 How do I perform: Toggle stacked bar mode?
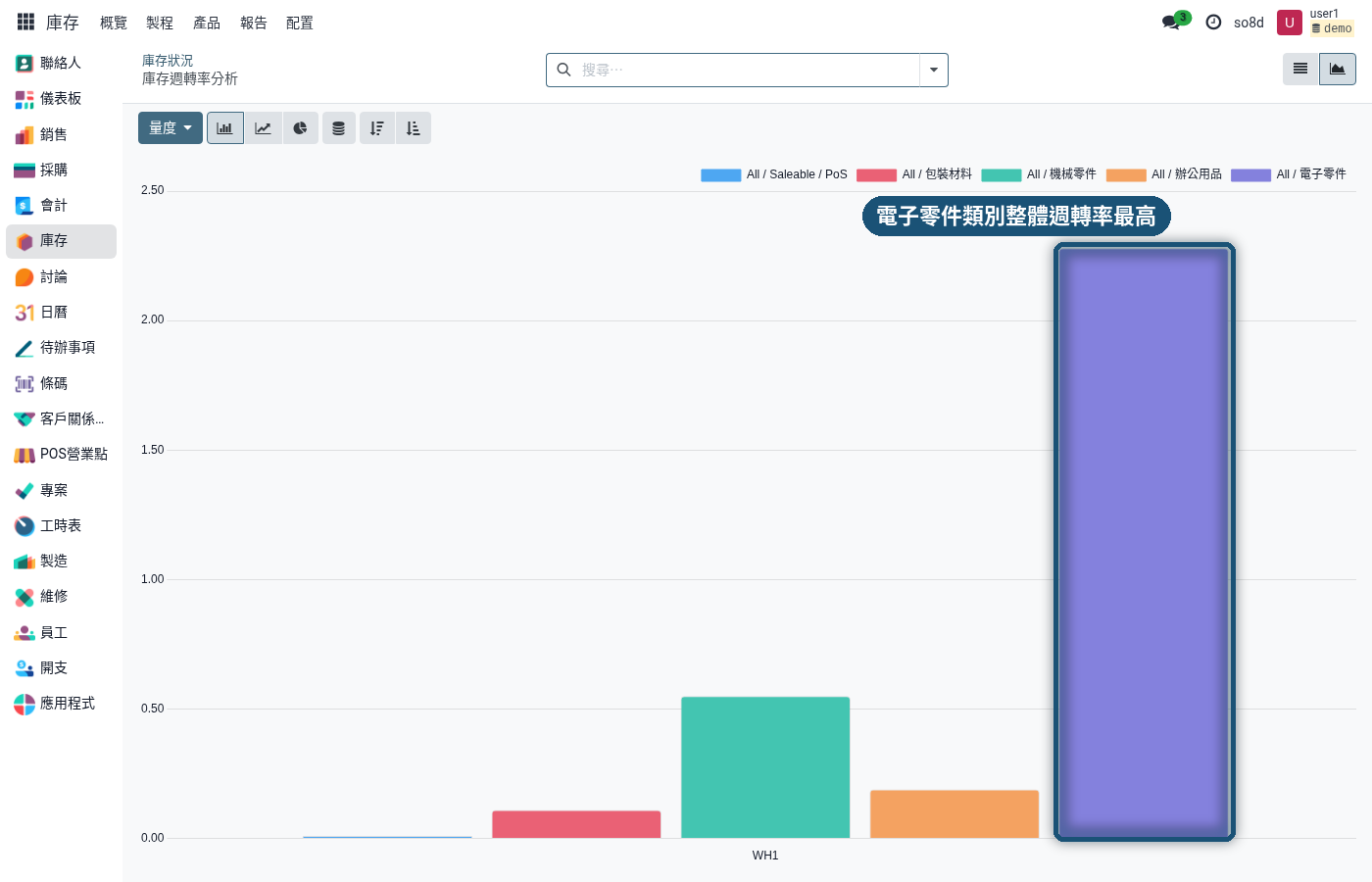(338, 128)
